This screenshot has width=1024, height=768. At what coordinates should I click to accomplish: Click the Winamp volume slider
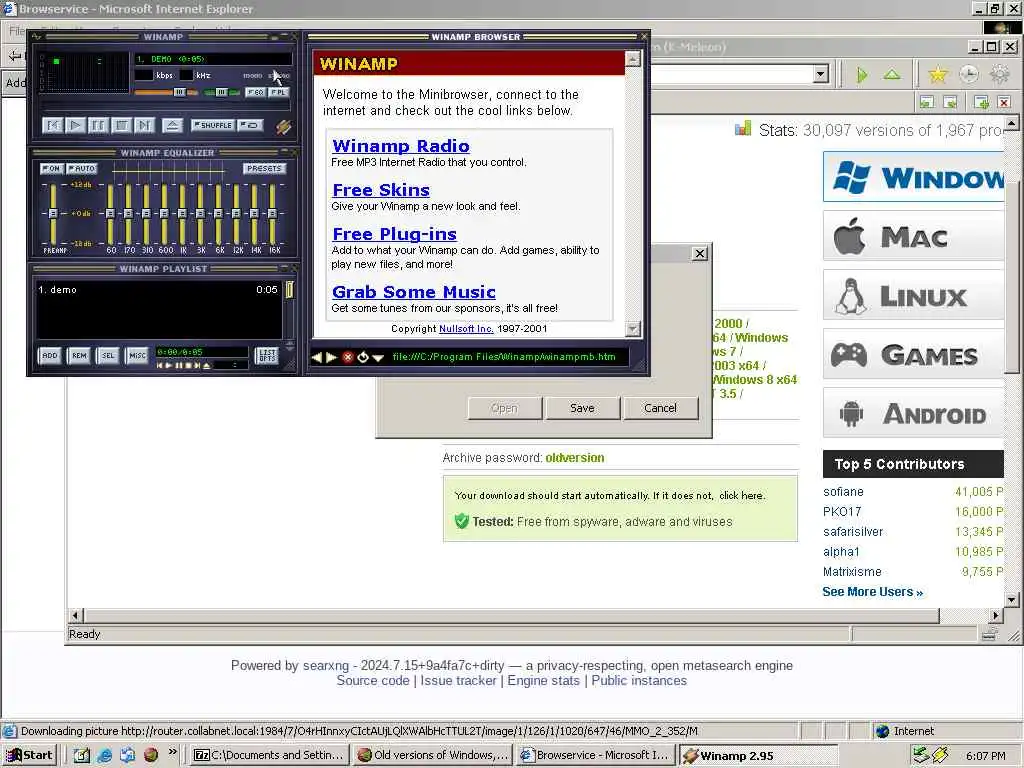tap(166, 92)
